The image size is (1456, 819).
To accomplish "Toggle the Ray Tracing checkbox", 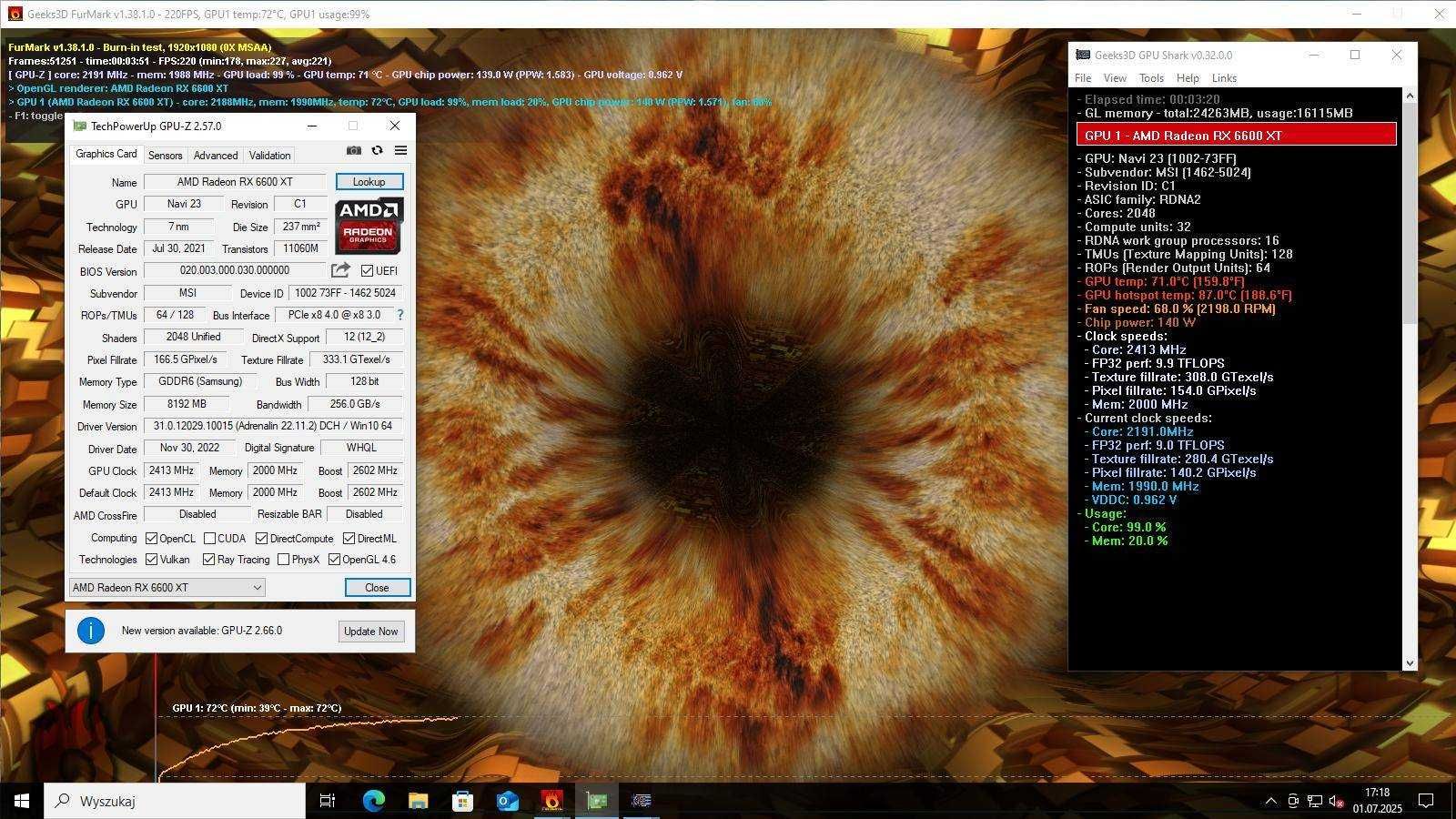I will (x=209, y=560).
